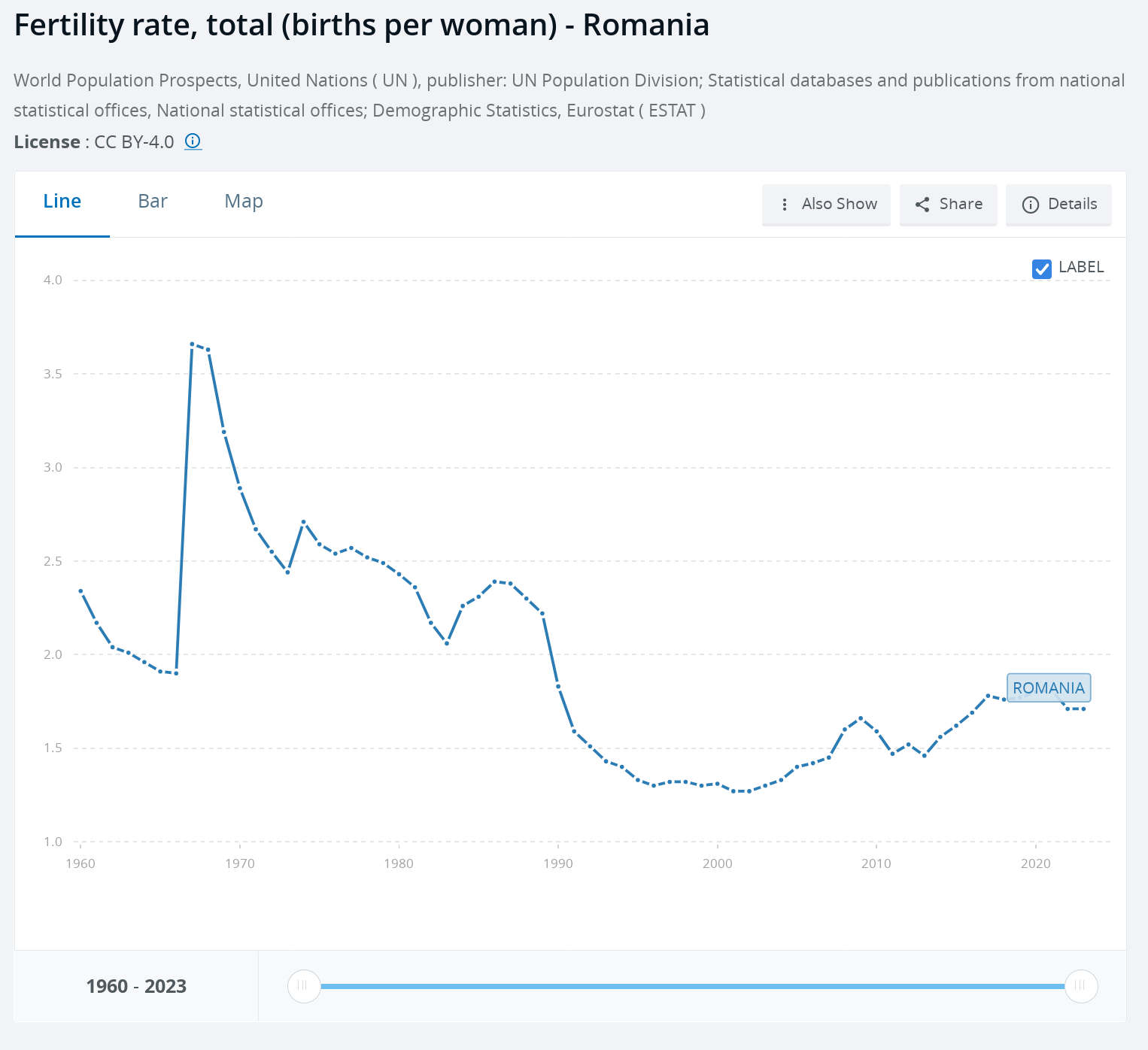Uncheck the LABEL checkbox
This screenshot has width=1148, height=1050.
coord(1042,269)
